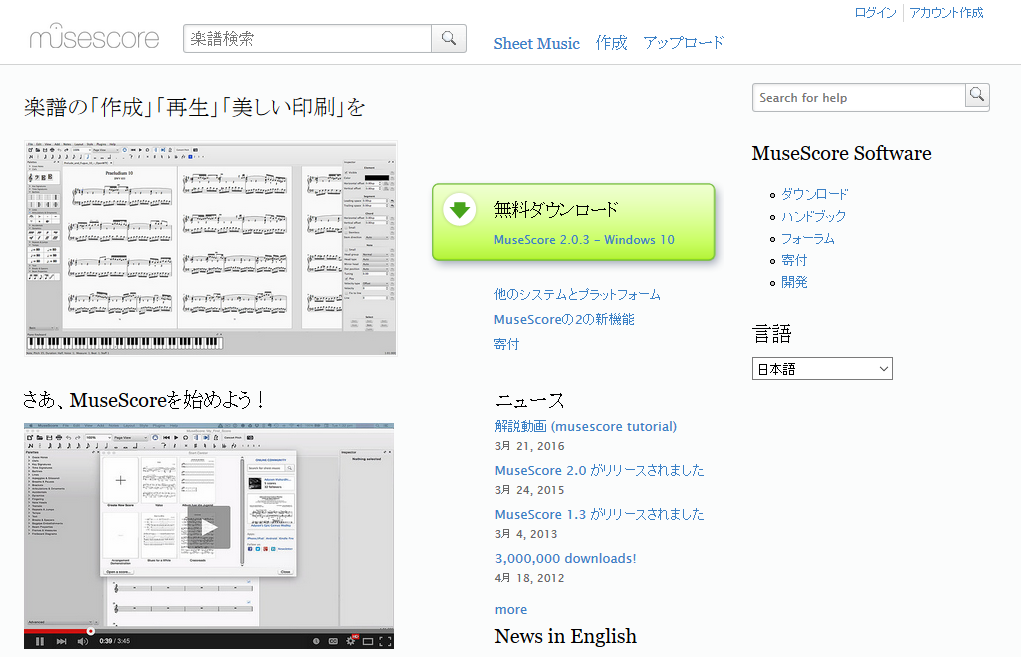Click the help search magnifier icon
The height and width of the screenshot is (657, 1021).
tap(977, 96)
